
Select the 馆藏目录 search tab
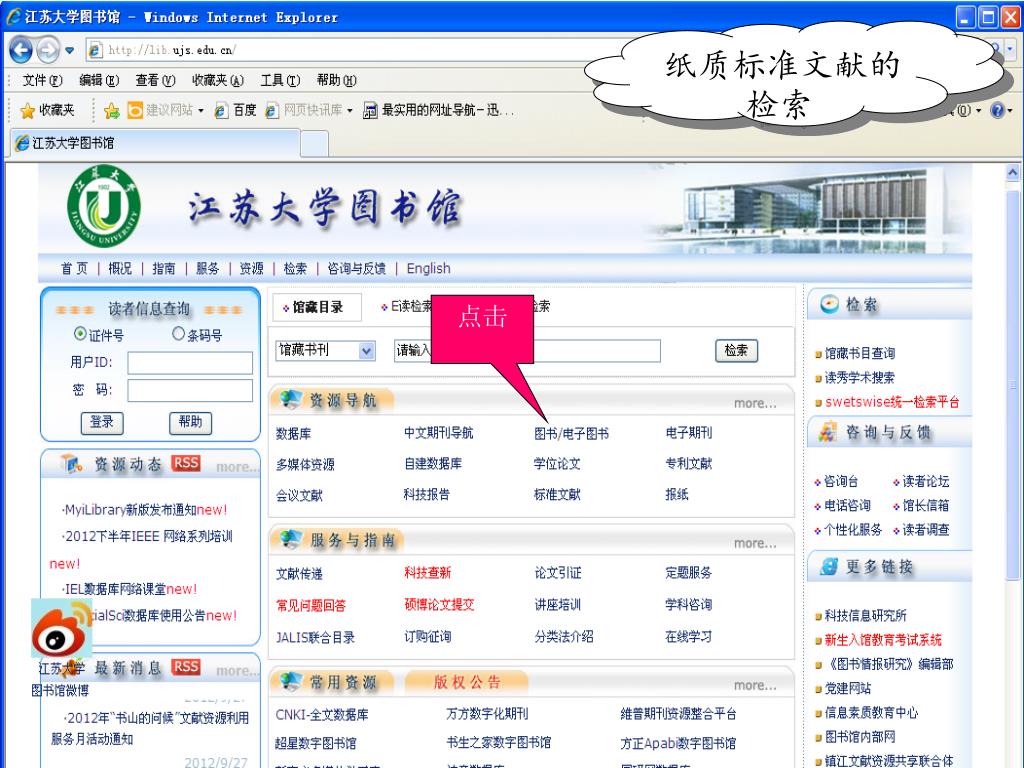(317, 307)
